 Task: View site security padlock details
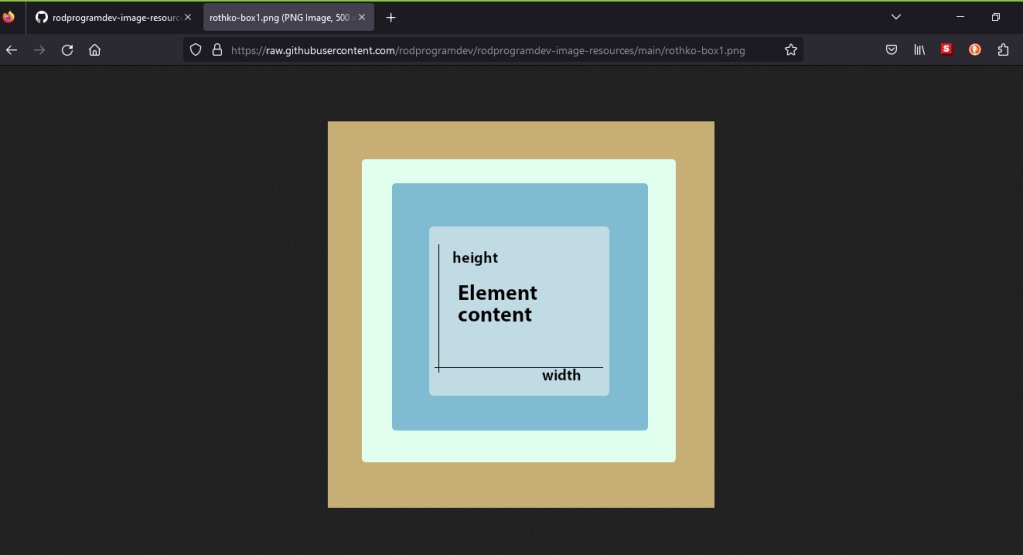pyautogui.click(x=217, y=50)
